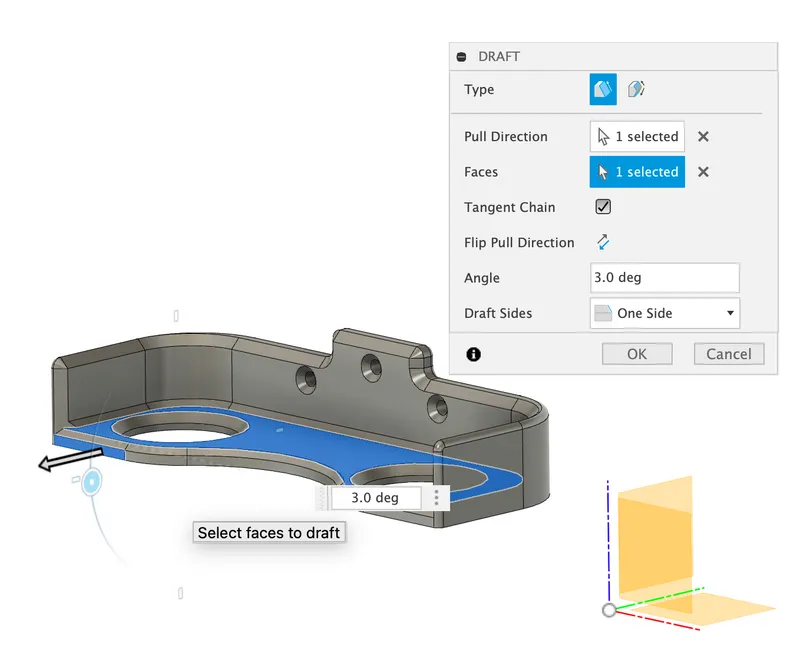800x657 pixels.
Task: Flip the pull direction icon
Action: tap(603, 242)
